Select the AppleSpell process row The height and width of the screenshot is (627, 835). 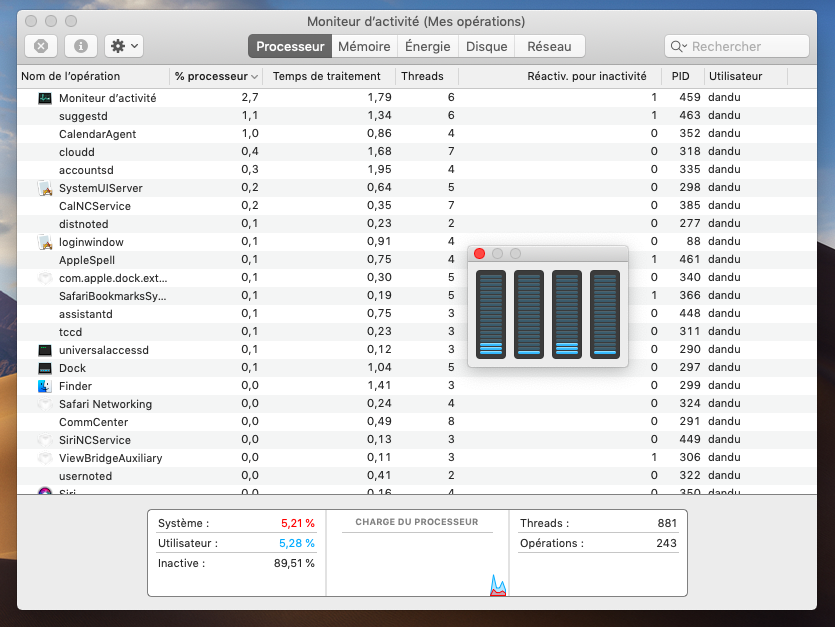[x=416, y=260]
